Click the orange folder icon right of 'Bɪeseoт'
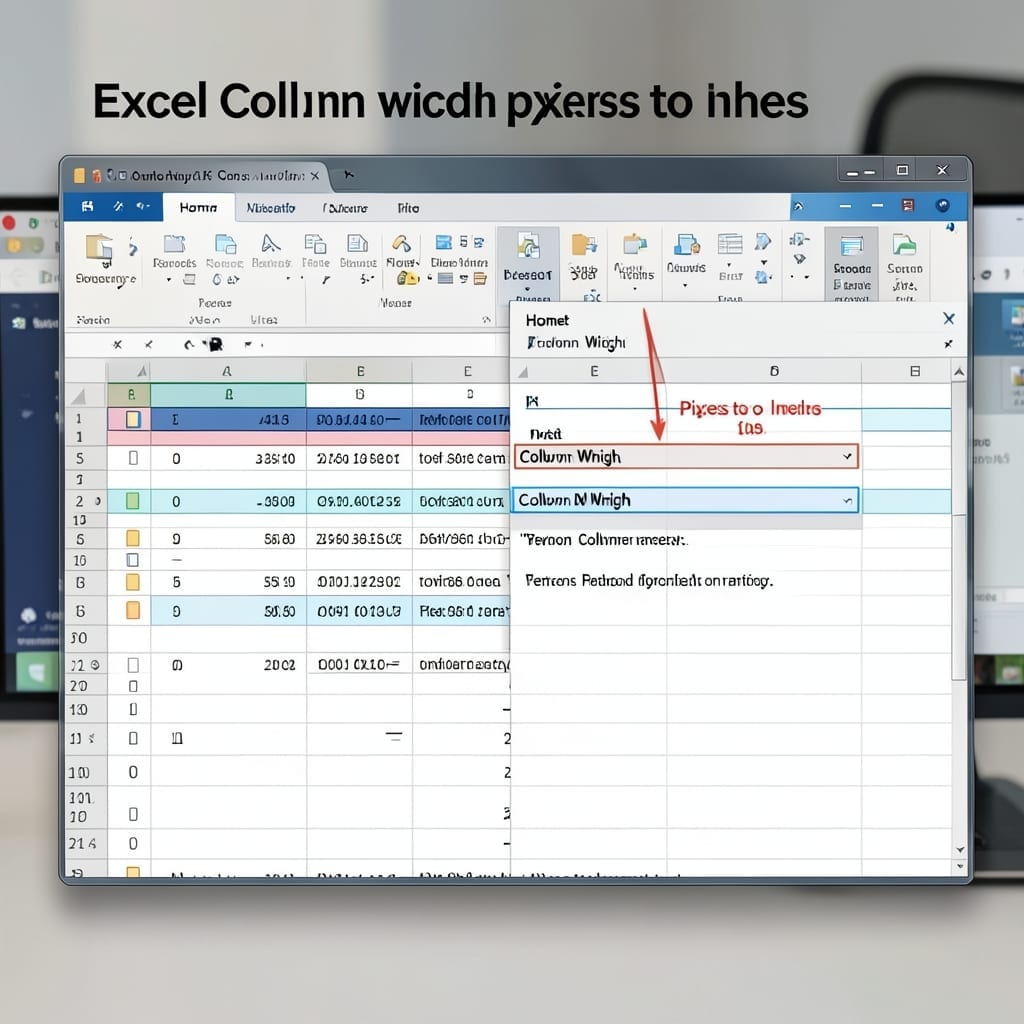This screenshot has width=1024, height=1024. (584, 245)
